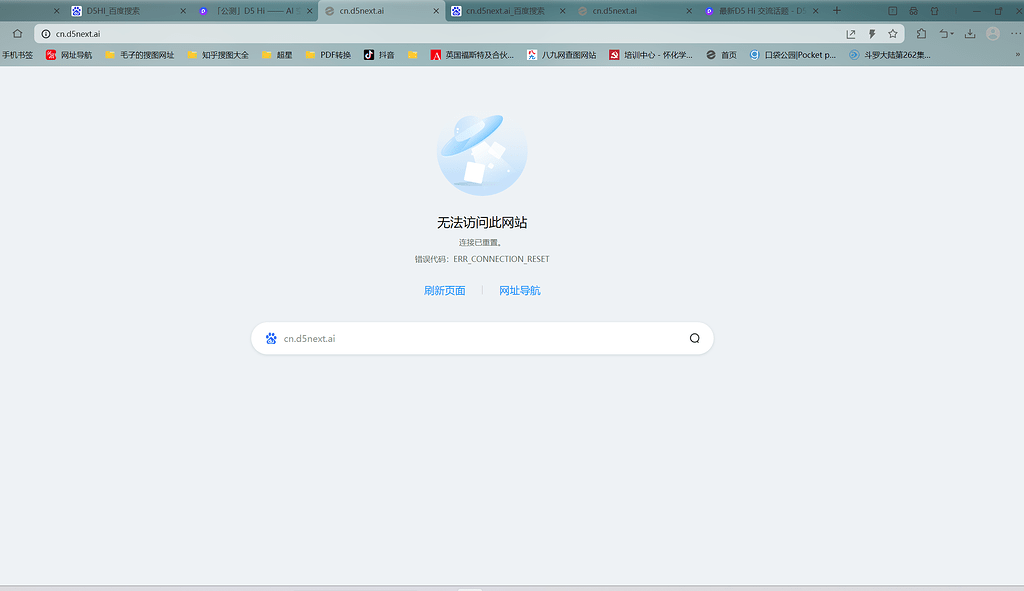Open the PDF转换 bookmark folder
Viewport: 1024px width, 591px height.
(328, 55)
